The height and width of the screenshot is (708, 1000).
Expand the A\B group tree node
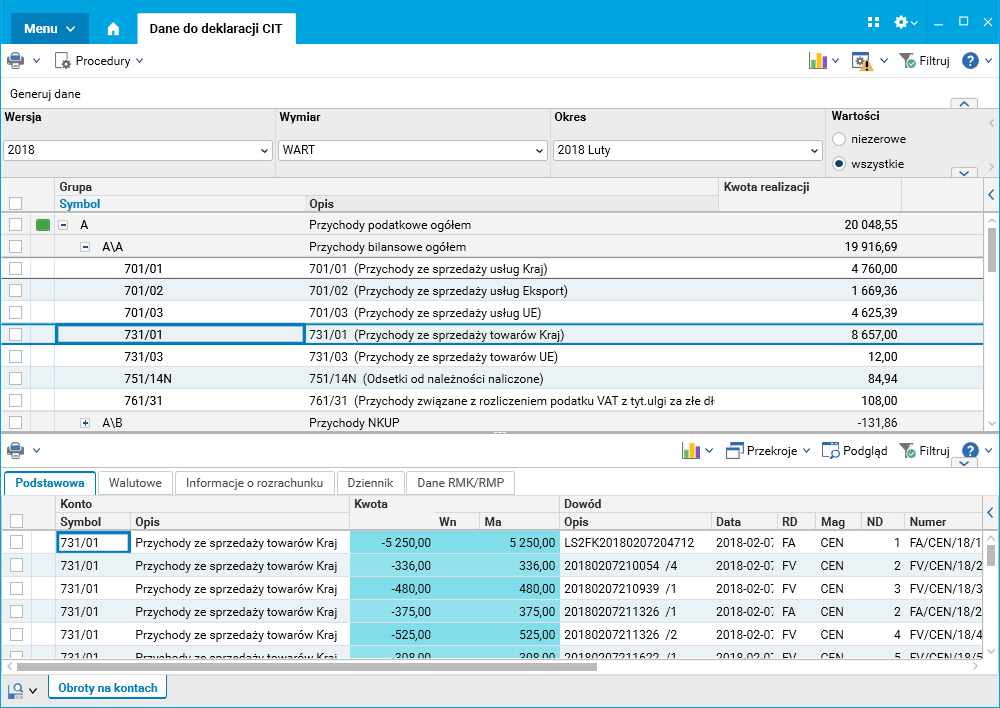pos(86,423)
